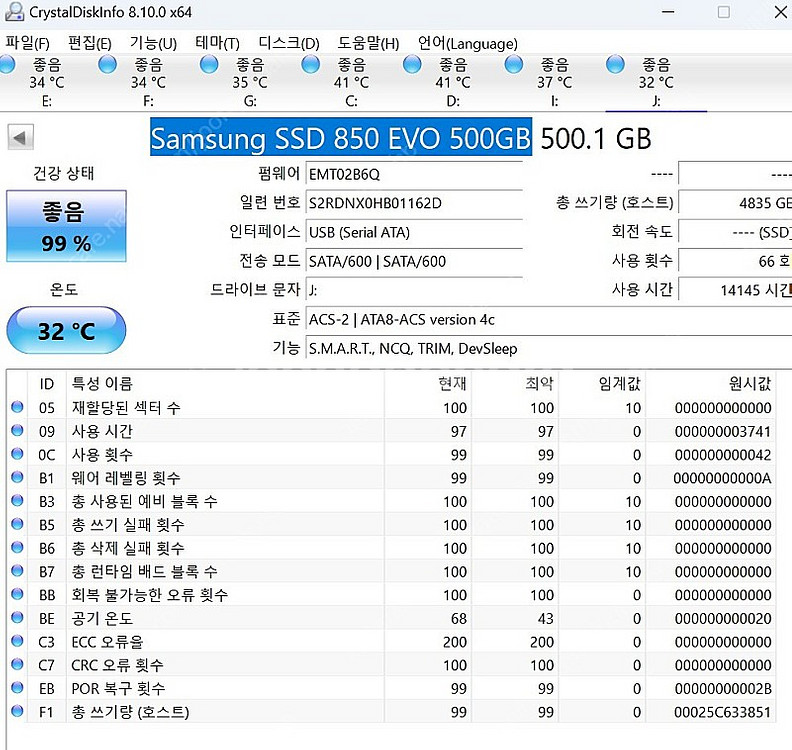Click the 특성 이름 column header
This screenshot has height=750, width=792.
[x=225, y=383]
